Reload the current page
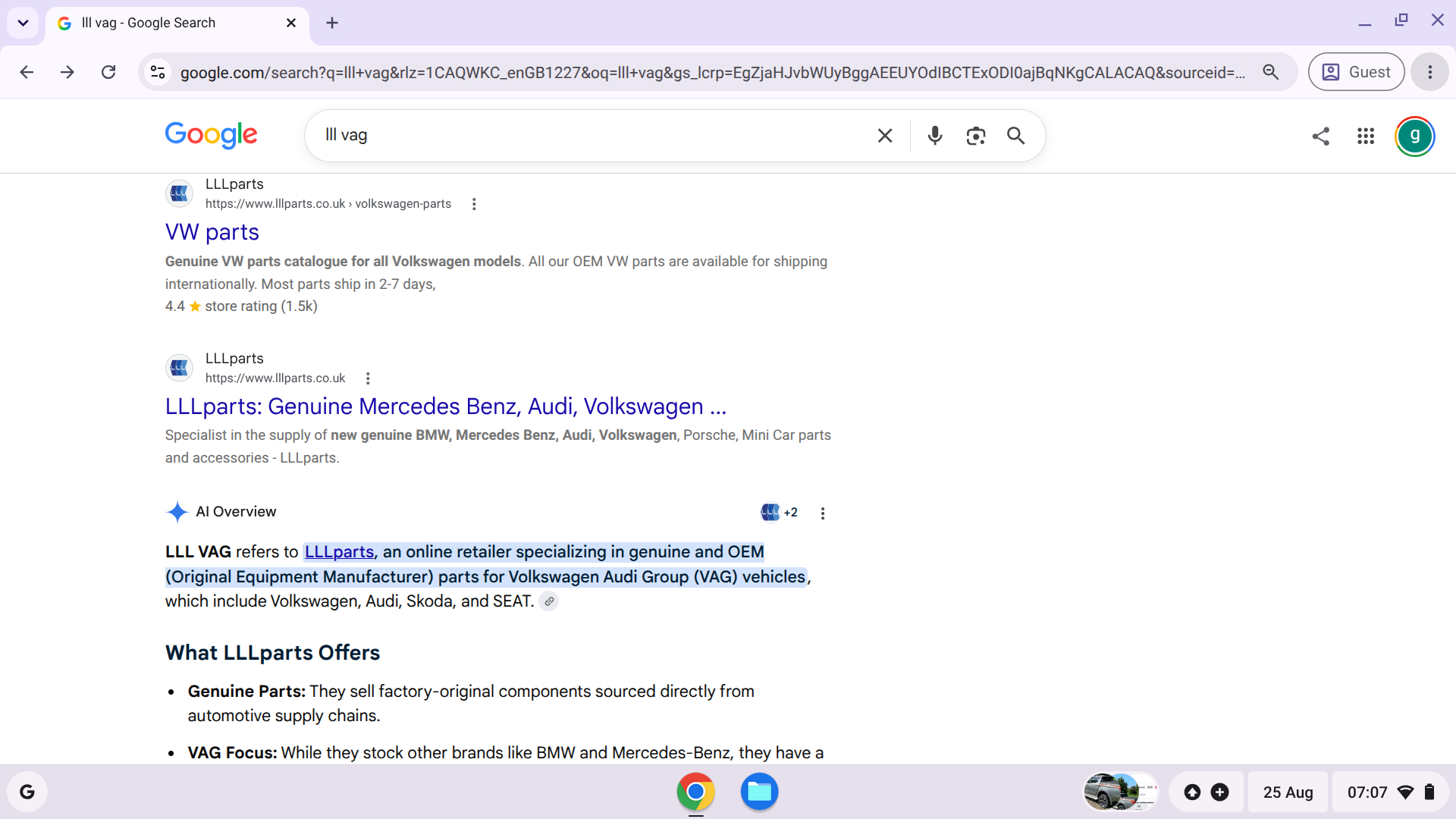 pos(108,72)
